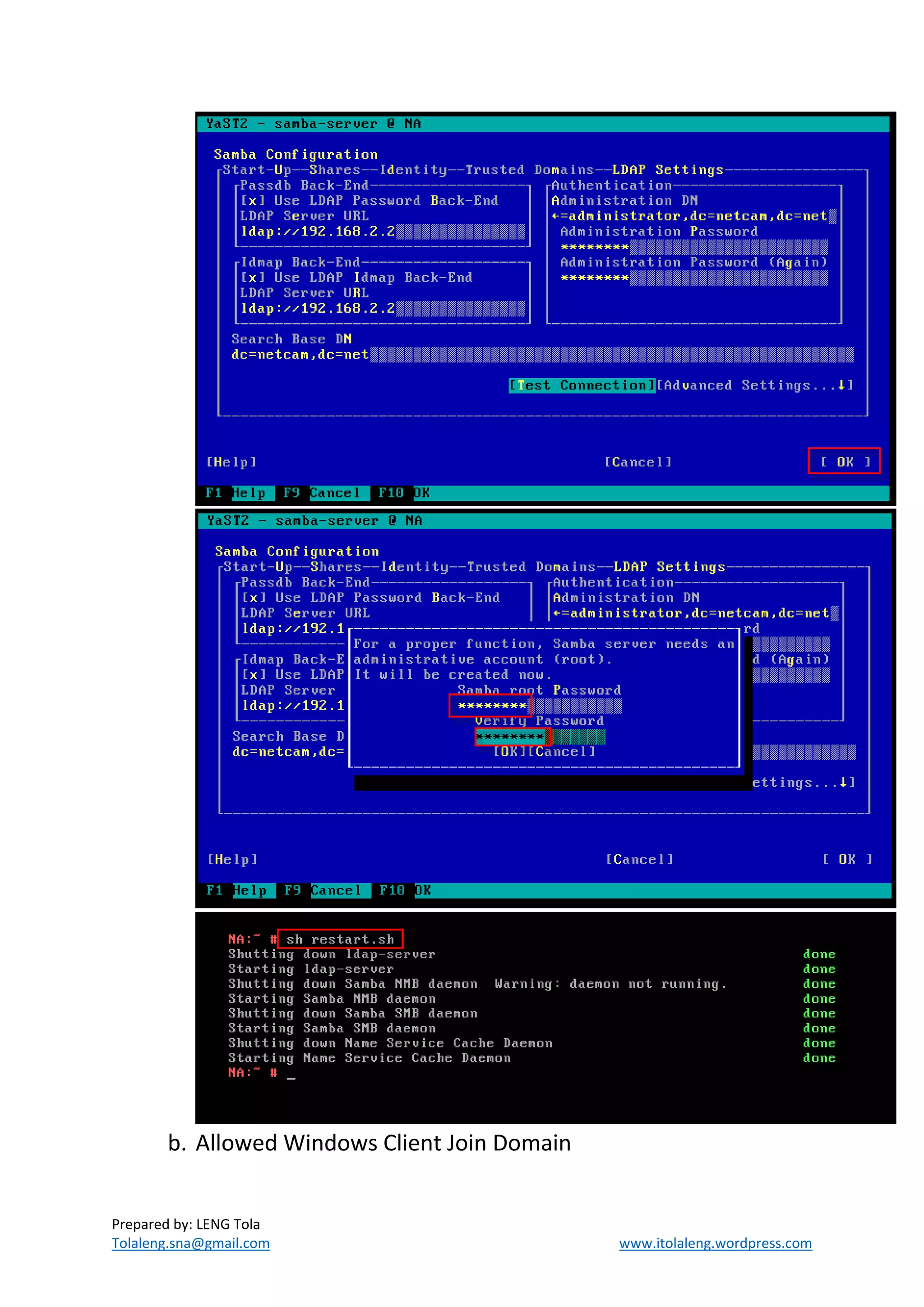Screen dimensions: 924x1307
Task: Click Administration Password (Again) field
Action: [x=694, y=278]
